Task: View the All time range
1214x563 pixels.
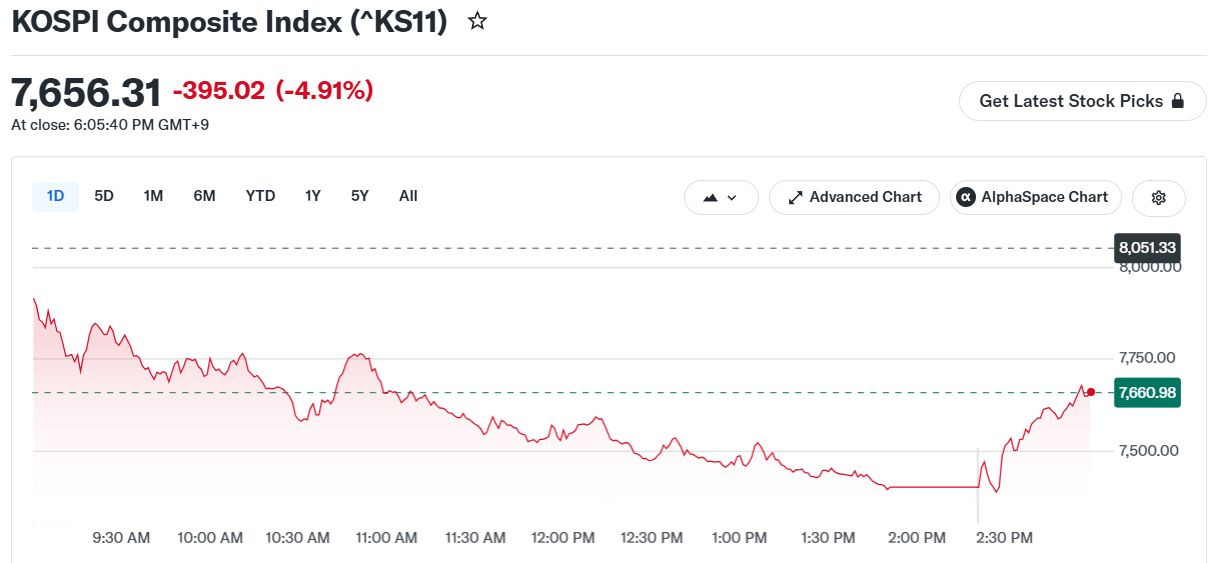Action: [x=408, y=196]
